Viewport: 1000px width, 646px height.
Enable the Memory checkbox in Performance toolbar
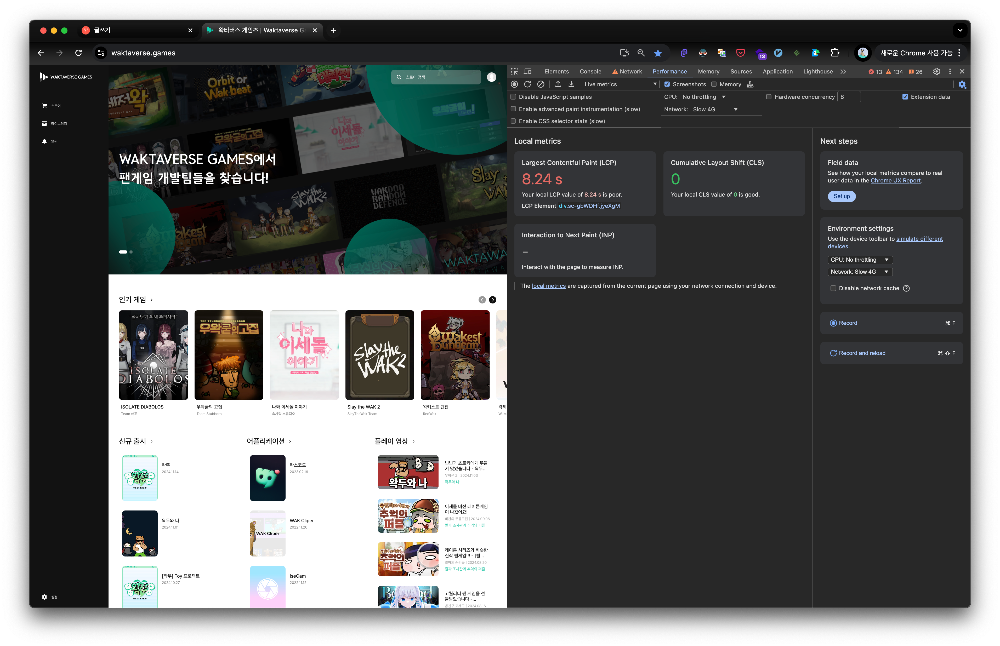pos(714,84)
